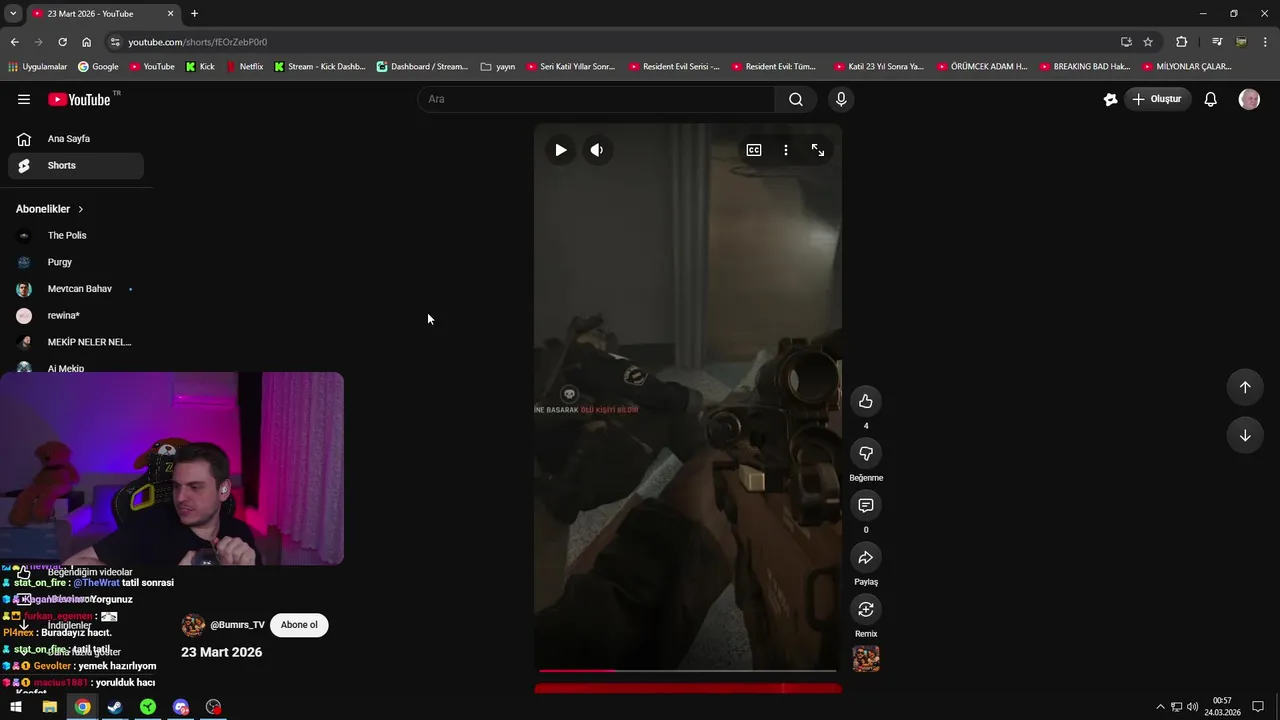Mute the Shorts video volume

tap(597, 150)
